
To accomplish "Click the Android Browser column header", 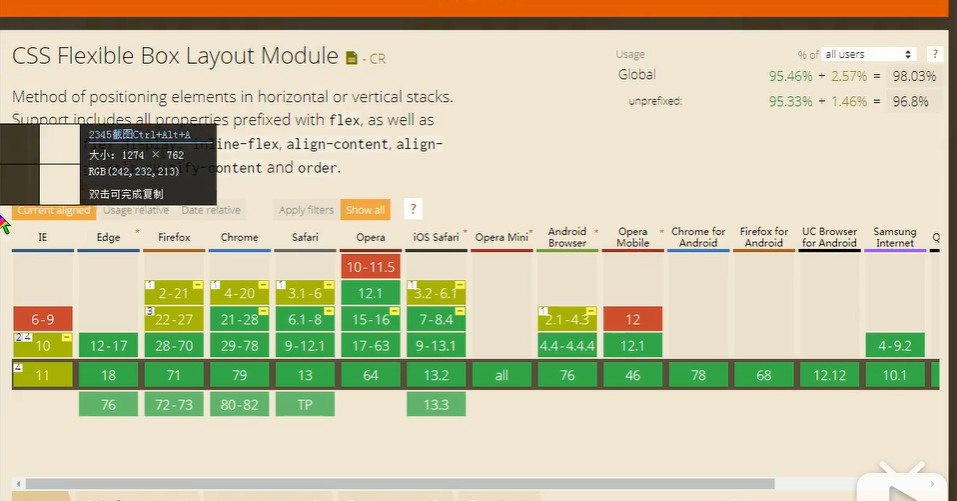I will coord(567,237).
